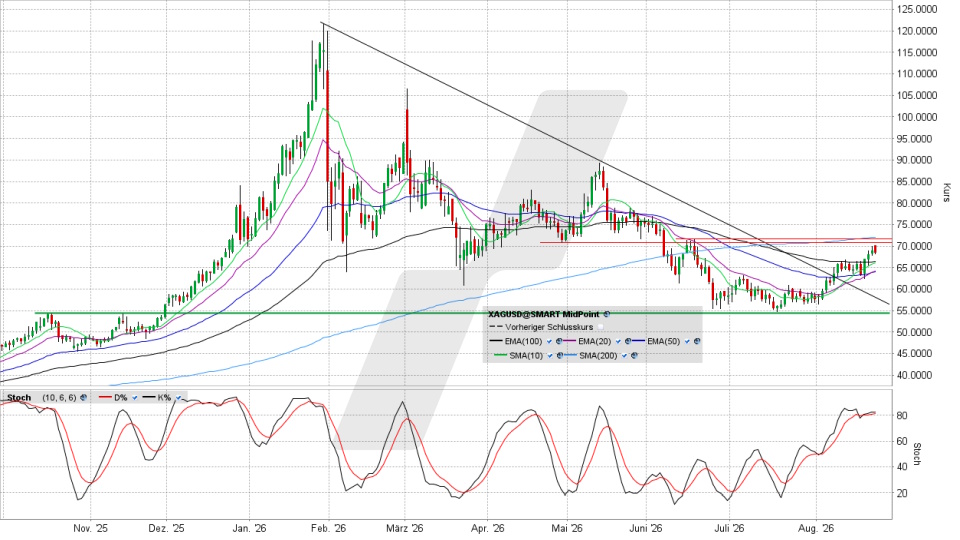Click the EMA(100) legend label
The height and width of the screenshot is (540, 960).
tap(523, 341)
